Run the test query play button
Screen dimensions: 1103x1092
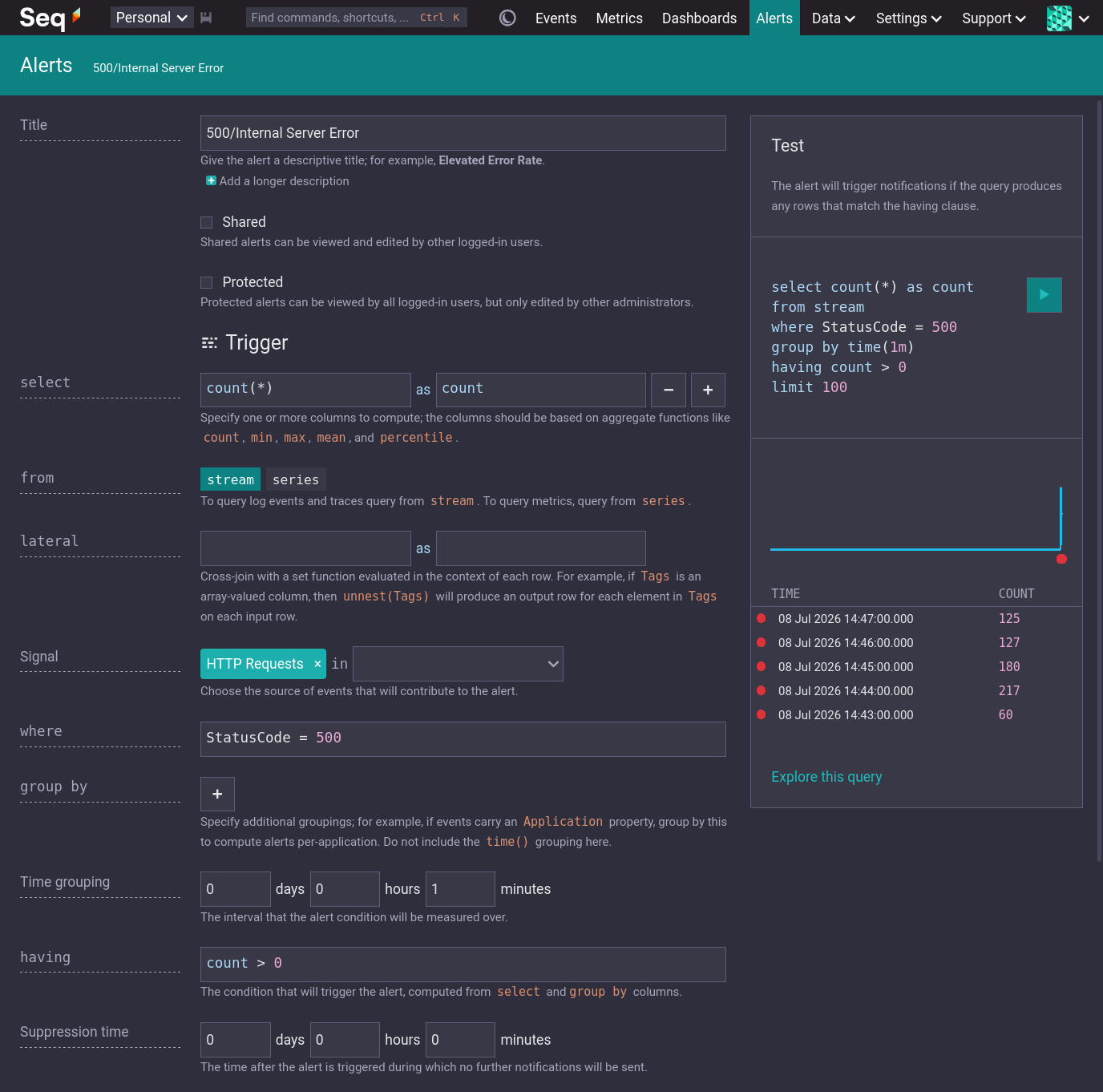(1044, 295)
